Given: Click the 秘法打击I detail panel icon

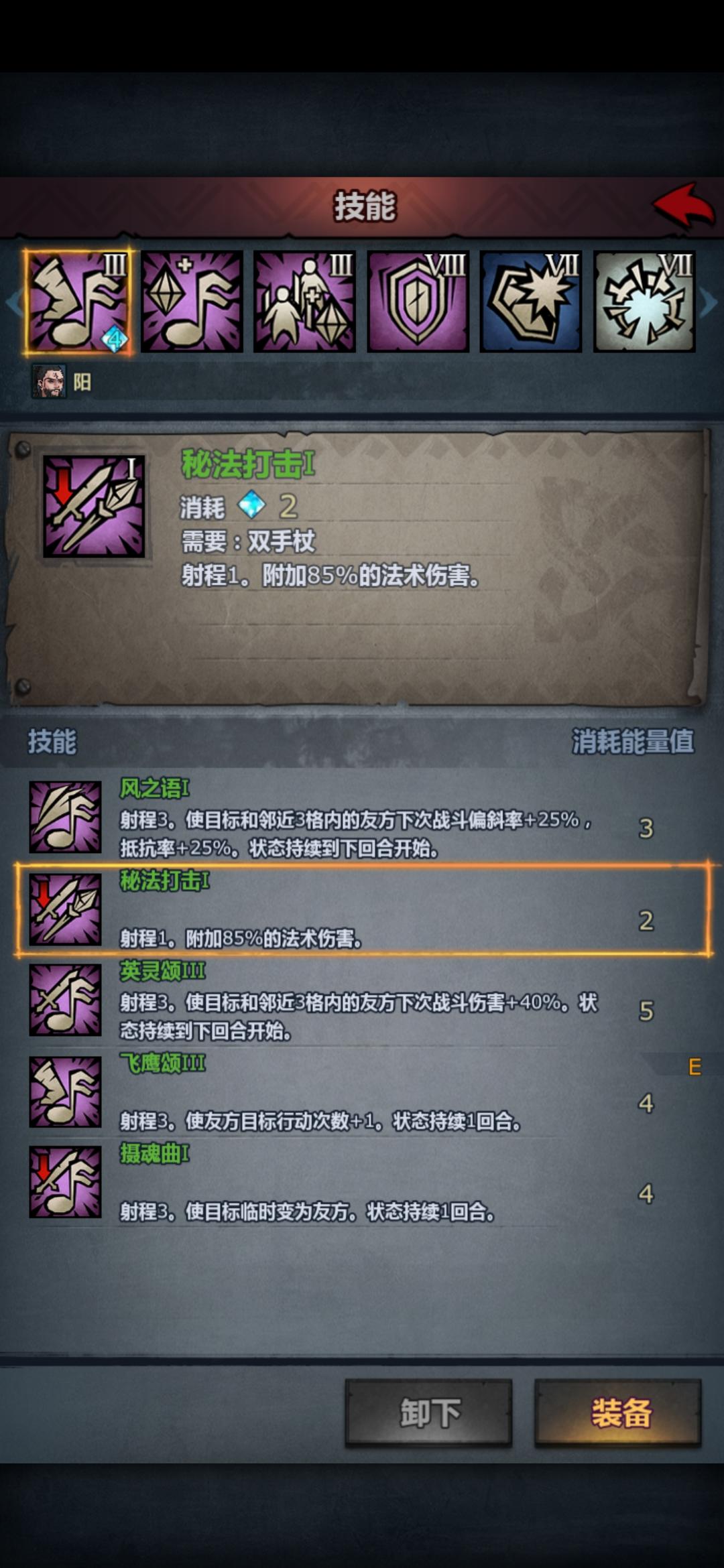Looking at the screenshot, I should (x=94, y=507).
